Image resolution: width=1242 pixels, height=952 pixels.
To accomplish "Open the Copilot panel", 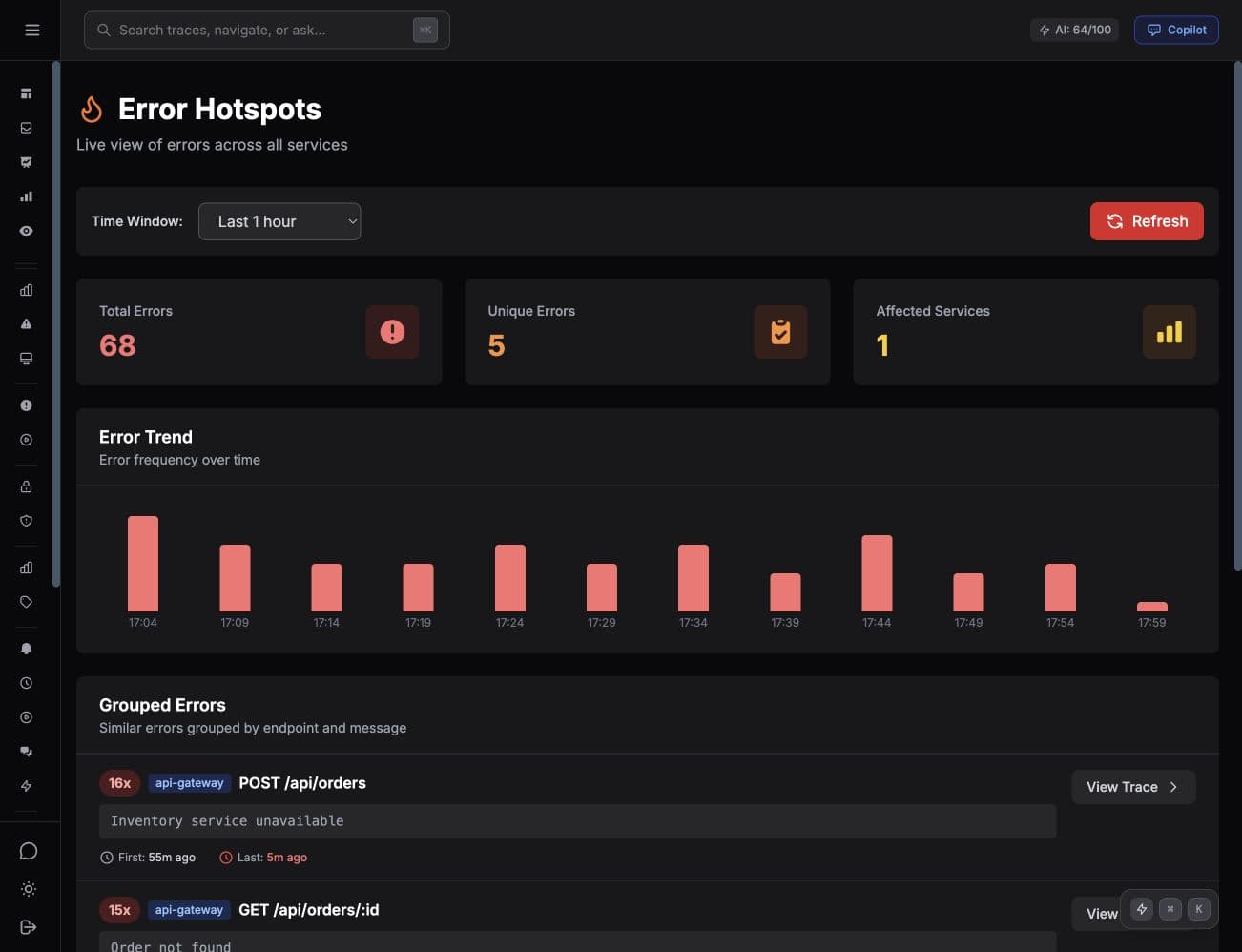I will (x=1176, y=30).
